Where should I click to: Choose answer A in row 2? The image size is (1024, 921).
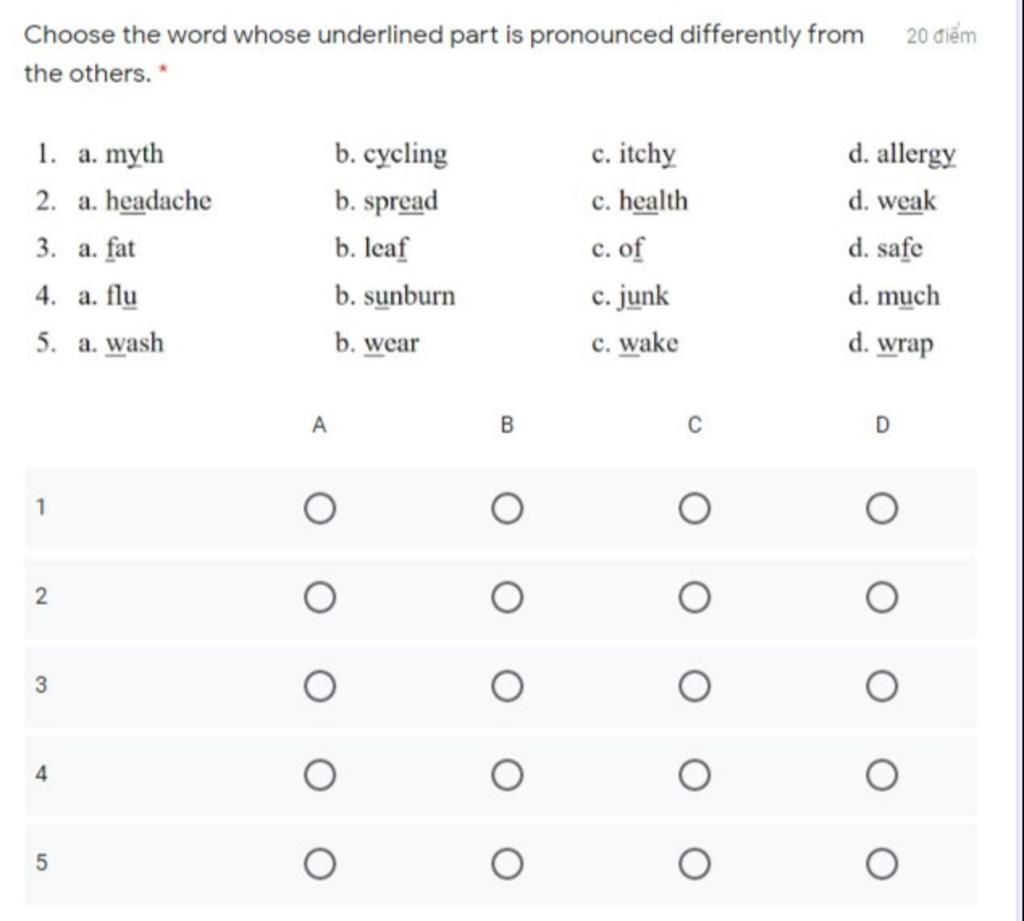[x=320, y=598]
